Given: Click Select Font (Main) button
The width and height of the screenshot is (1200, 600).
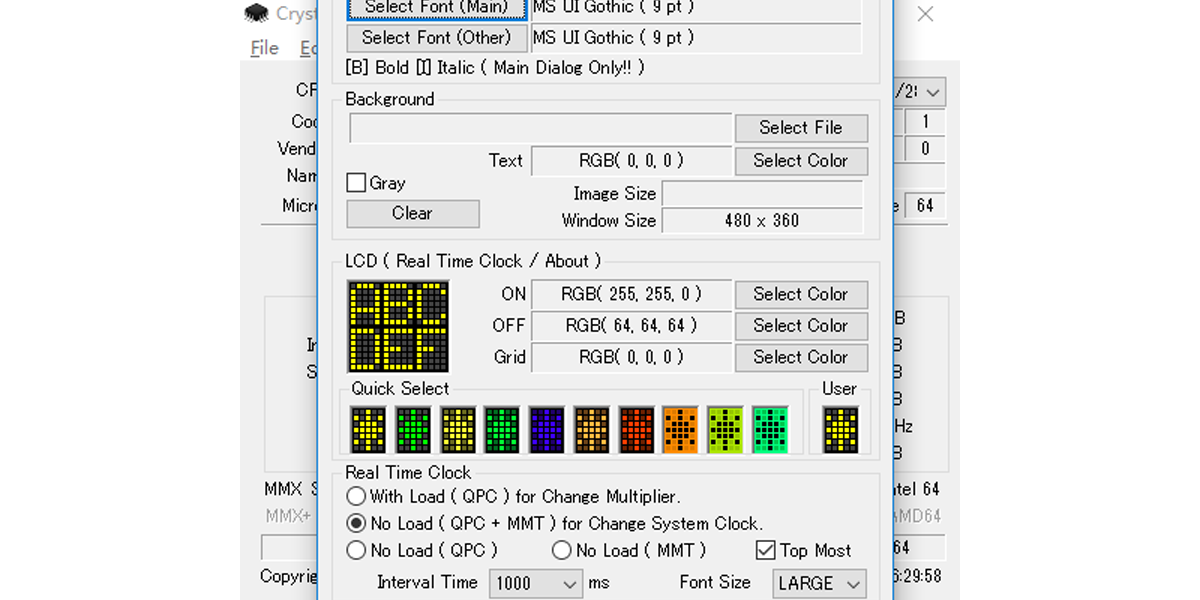Looking at the screenshot, I should click(436, 7).
